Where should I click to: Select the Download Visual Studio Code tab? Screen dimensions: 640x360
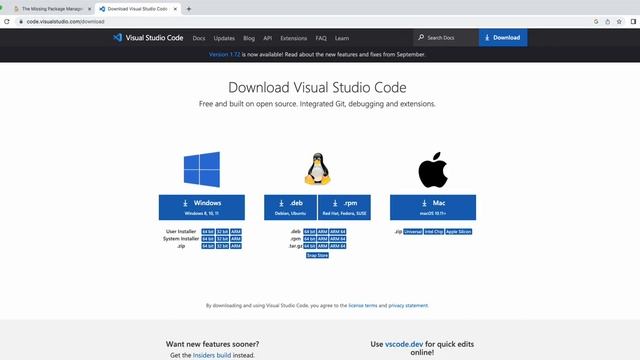[138, 9]
